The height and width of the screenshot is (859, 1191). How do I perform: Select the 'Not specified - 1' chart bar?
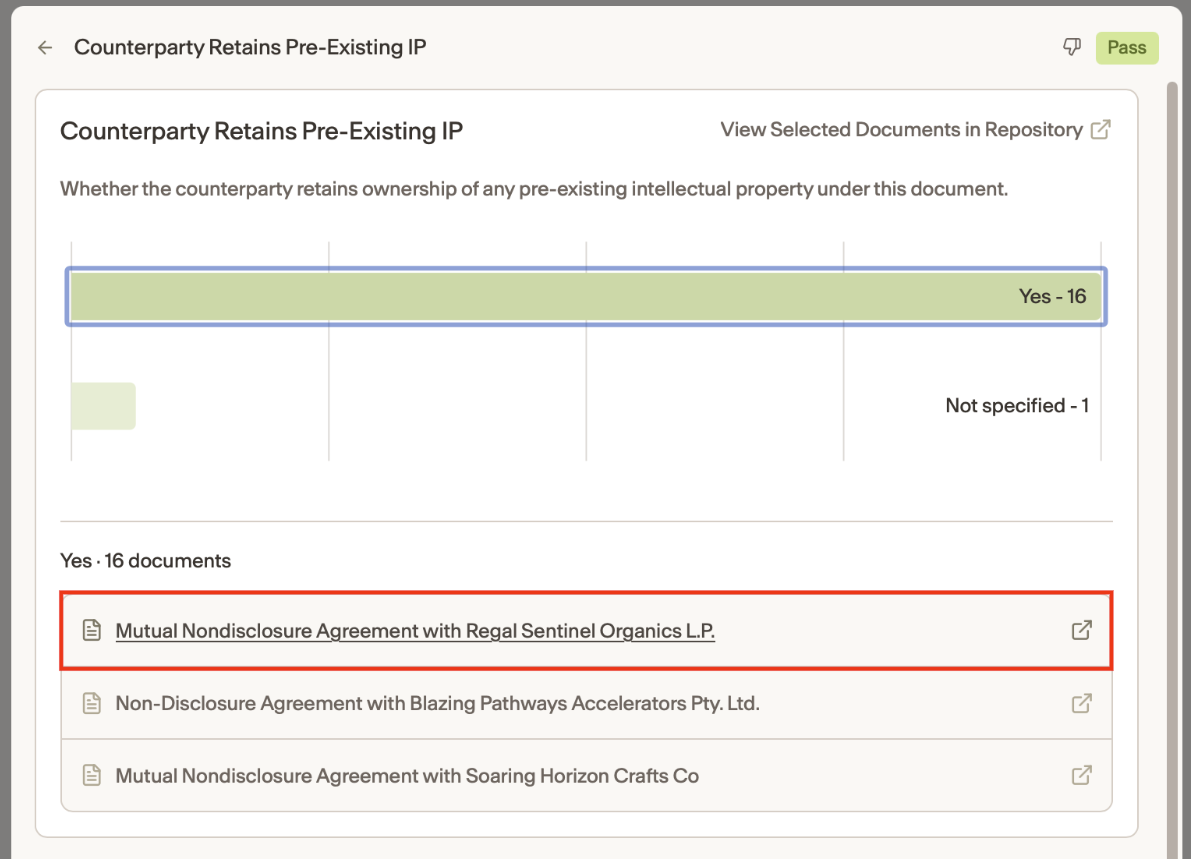click(103, 406)
